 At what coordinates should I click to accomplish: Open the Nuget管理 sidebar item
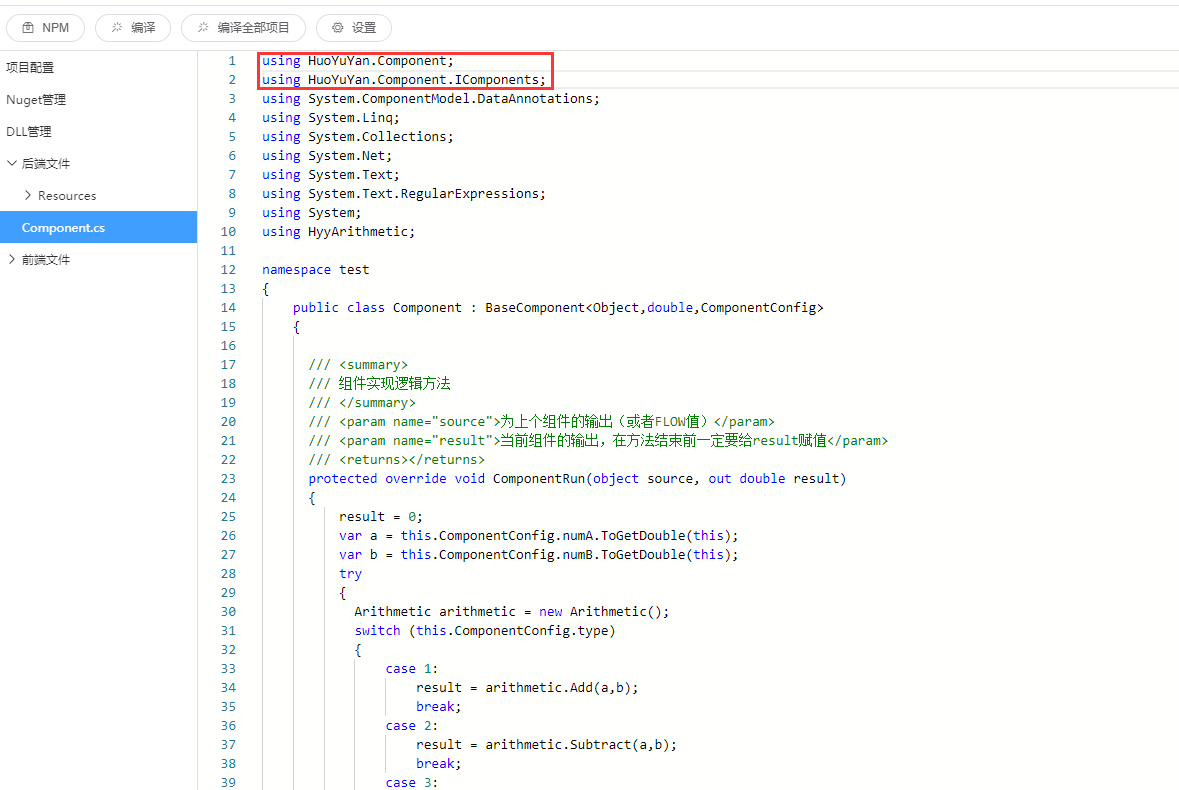36,100
